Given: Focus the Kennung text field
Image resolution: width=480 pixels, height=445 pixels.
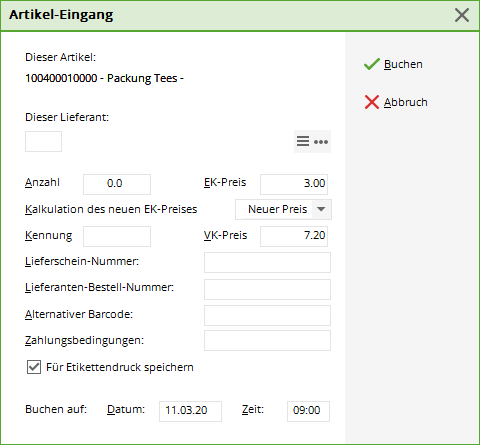Looking at the screenshot, I should (x=117, y=236).
